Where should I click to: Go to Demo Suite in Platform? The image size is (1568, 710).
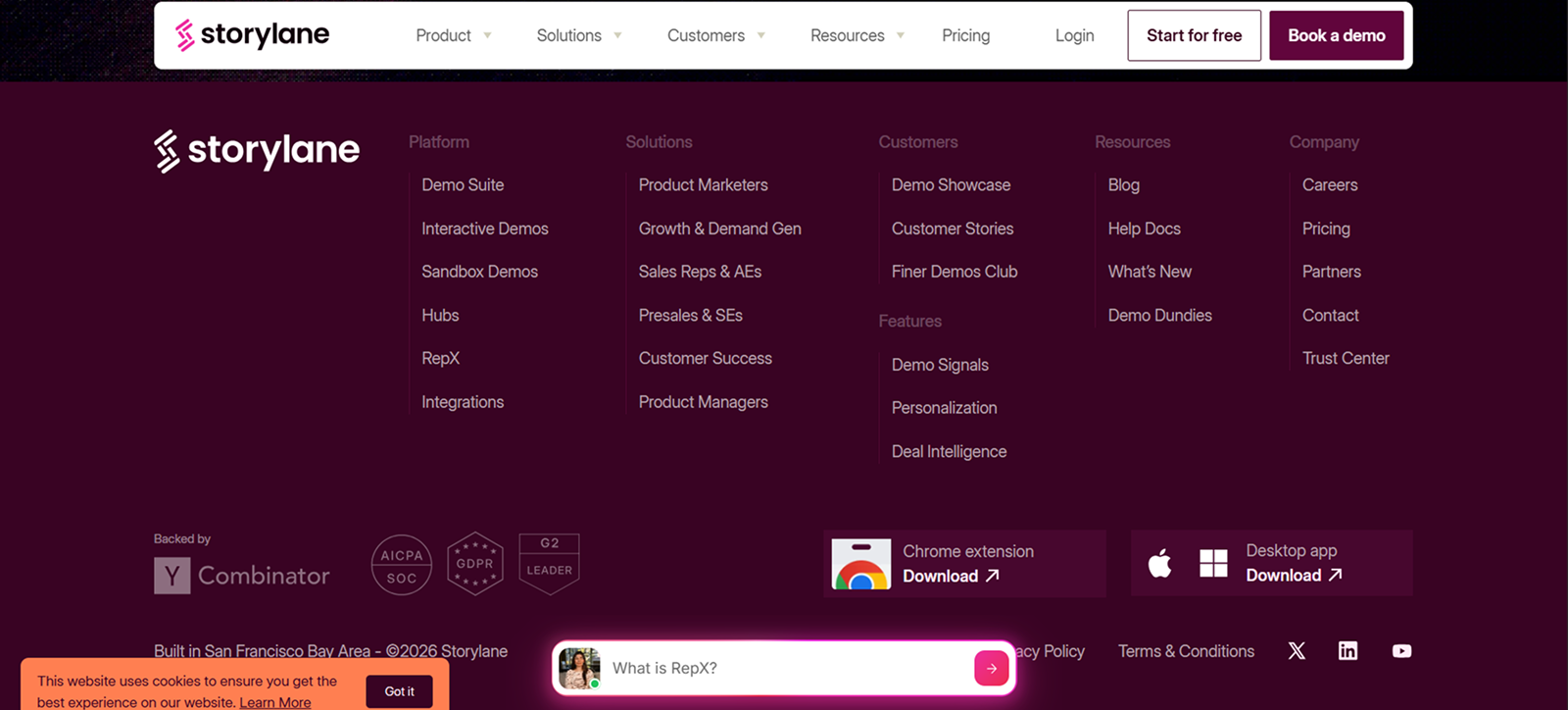463,185
